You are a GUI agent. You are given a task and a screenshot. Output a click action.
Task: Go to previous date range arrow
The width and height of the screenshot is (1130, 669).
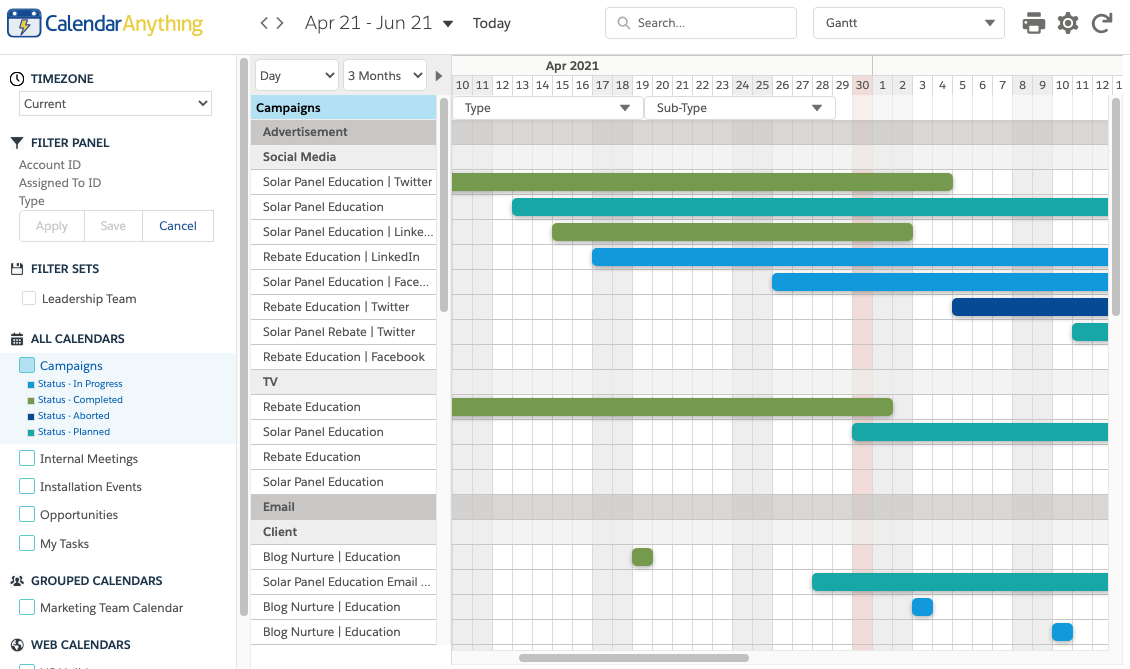pos(264,23)
